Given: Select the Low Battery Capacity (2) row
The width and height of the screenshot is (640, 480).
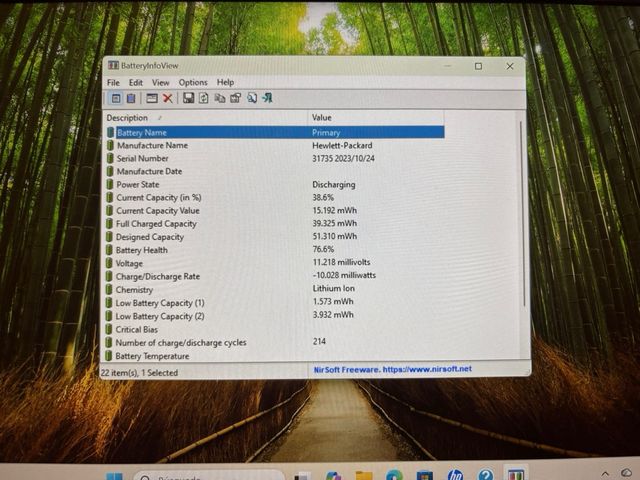Looking at the screenshot, I should [x=275, y=316].
